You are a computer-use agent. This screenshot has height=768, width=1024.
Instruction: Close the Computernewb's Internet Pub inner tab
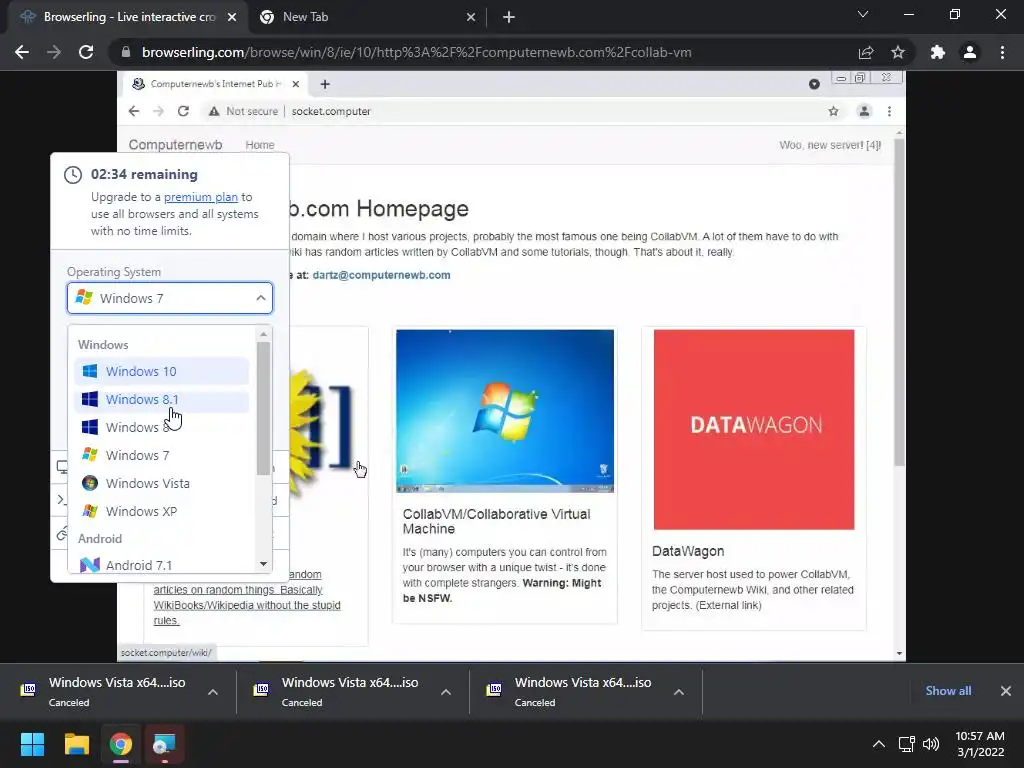pos(295,84)
